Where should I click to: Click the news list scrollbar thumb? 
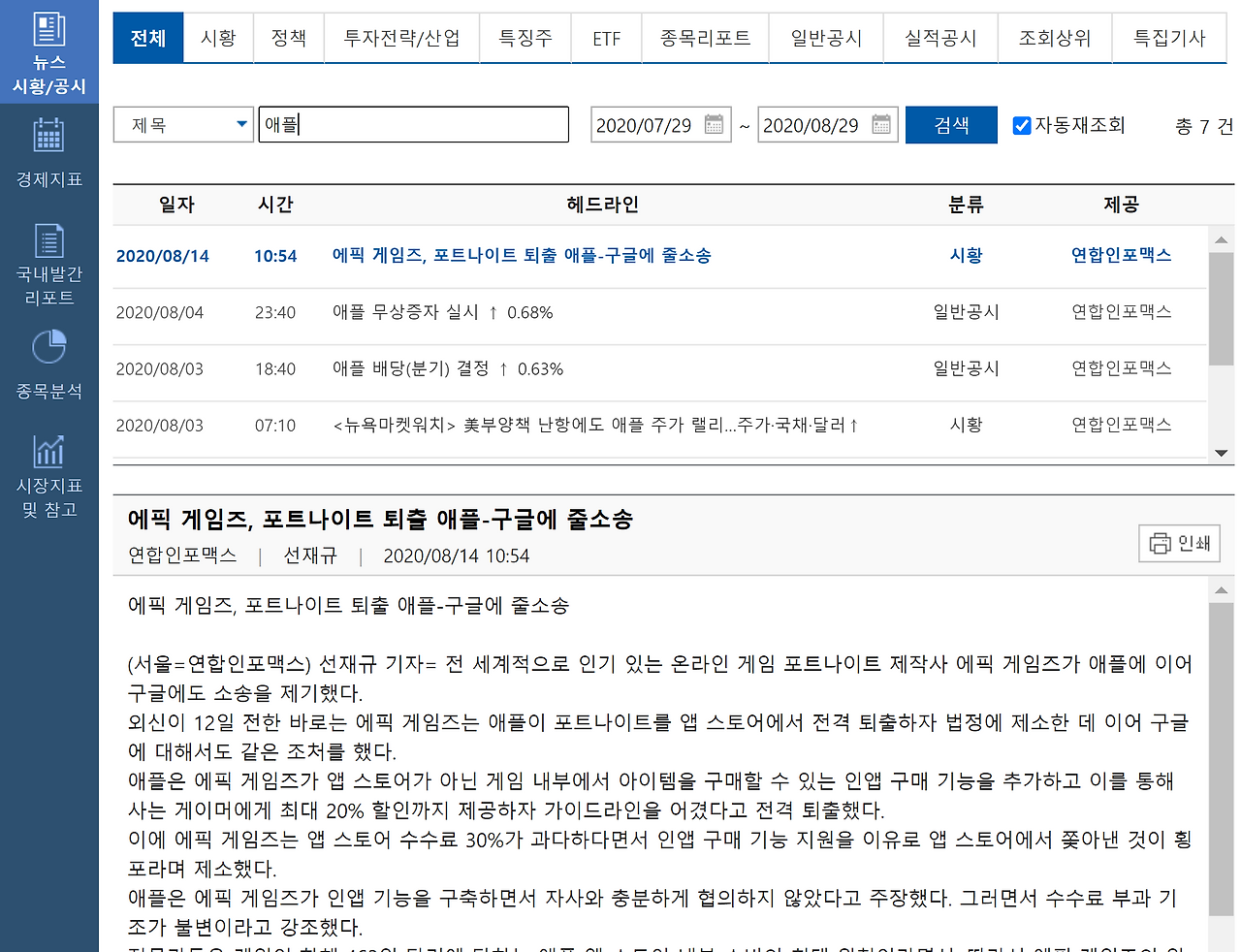click(1221, 308)
